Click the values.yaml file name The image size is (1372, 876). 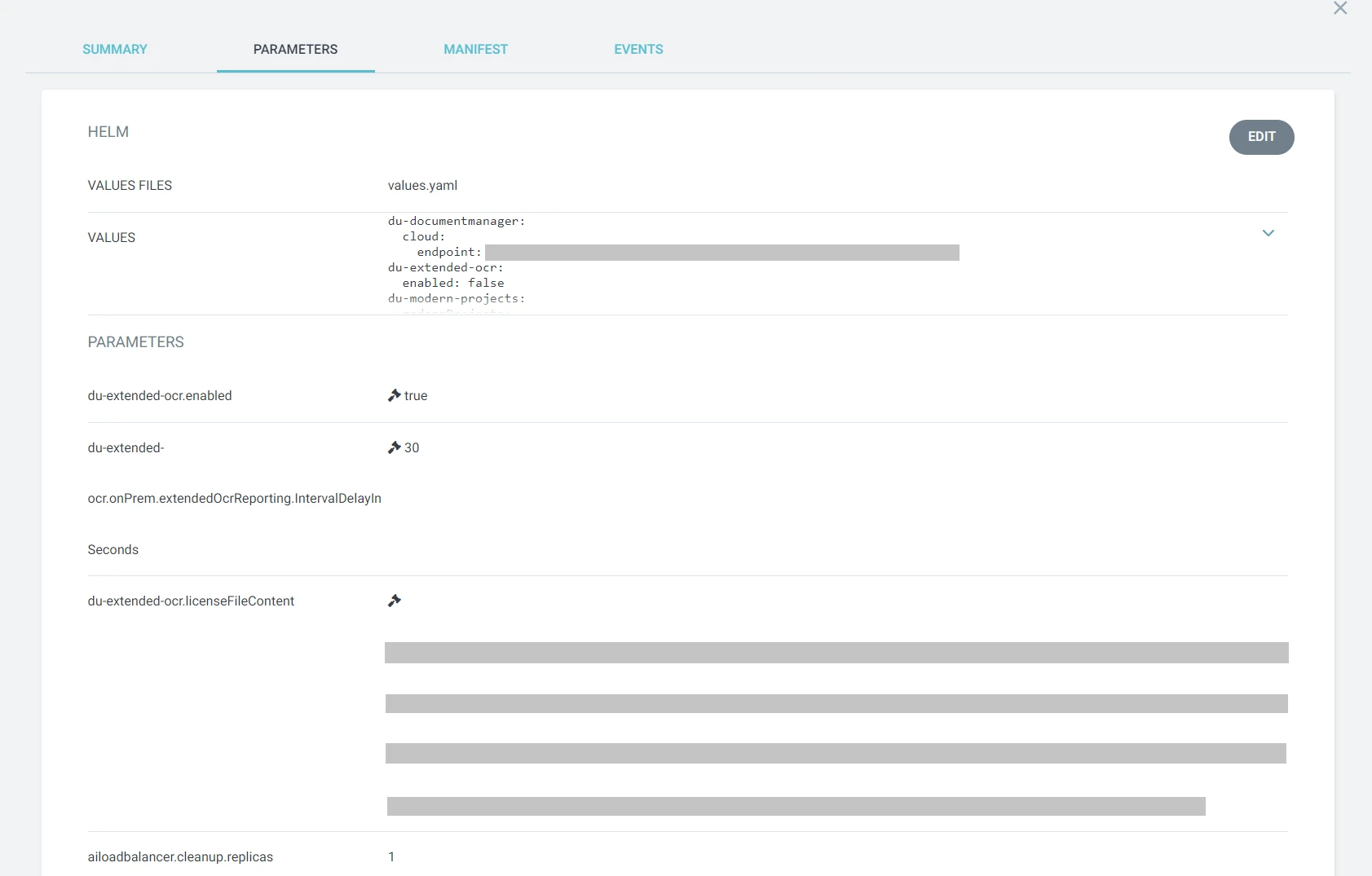422,185
